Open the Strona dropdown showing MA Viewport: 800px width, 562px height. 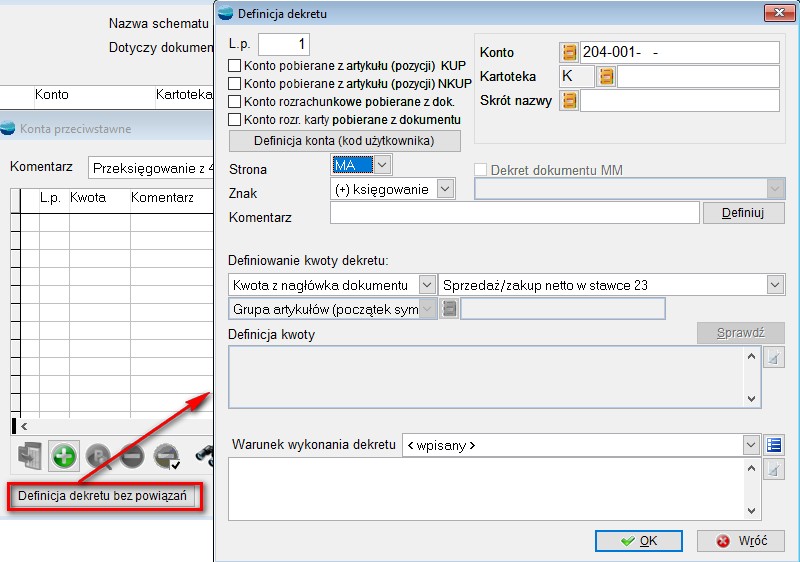click(381, 165)
